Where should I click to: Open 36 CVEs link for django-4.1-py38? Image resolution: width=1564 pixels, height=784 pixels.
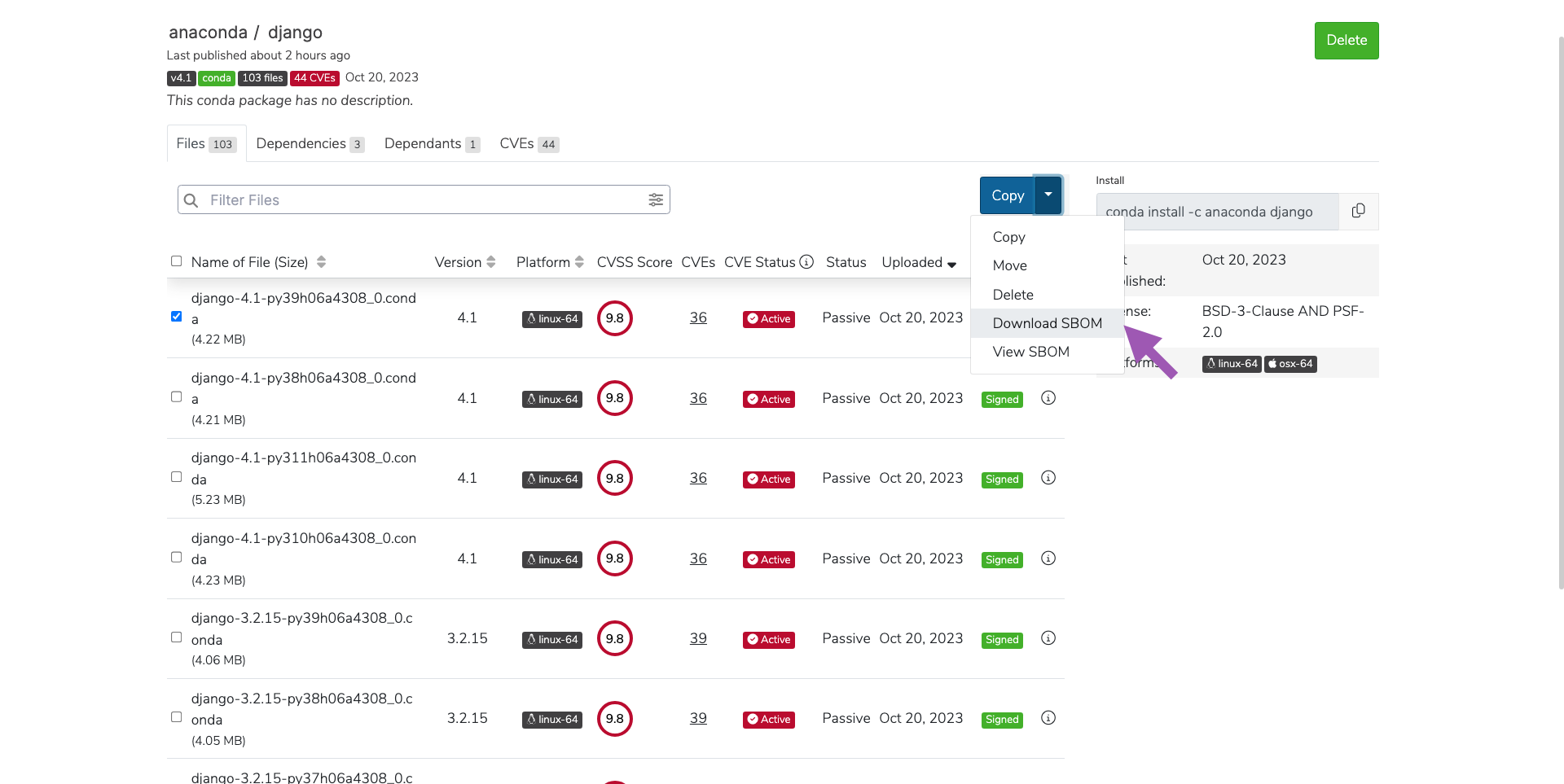click(x=698, y=398)
